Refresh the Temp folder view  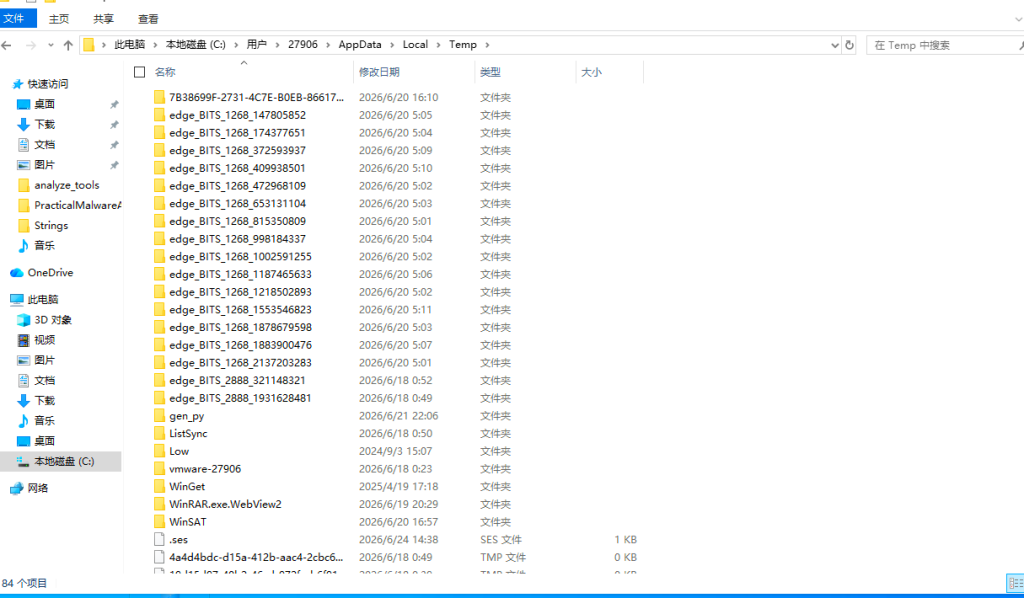pos(849,45)
